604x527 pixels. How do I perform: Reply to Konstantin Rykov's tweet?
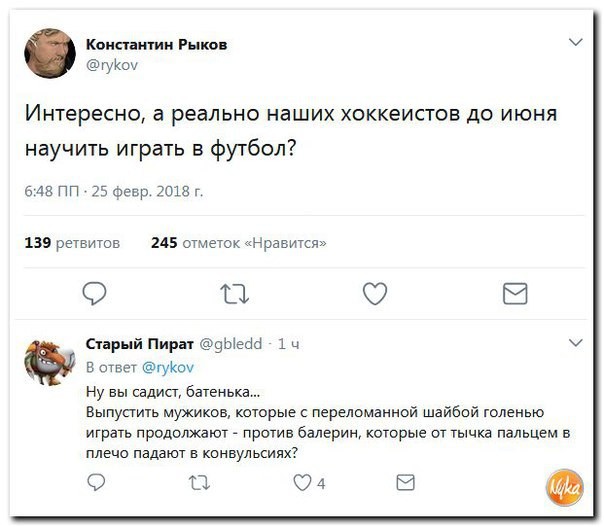(x=95, y=293)
